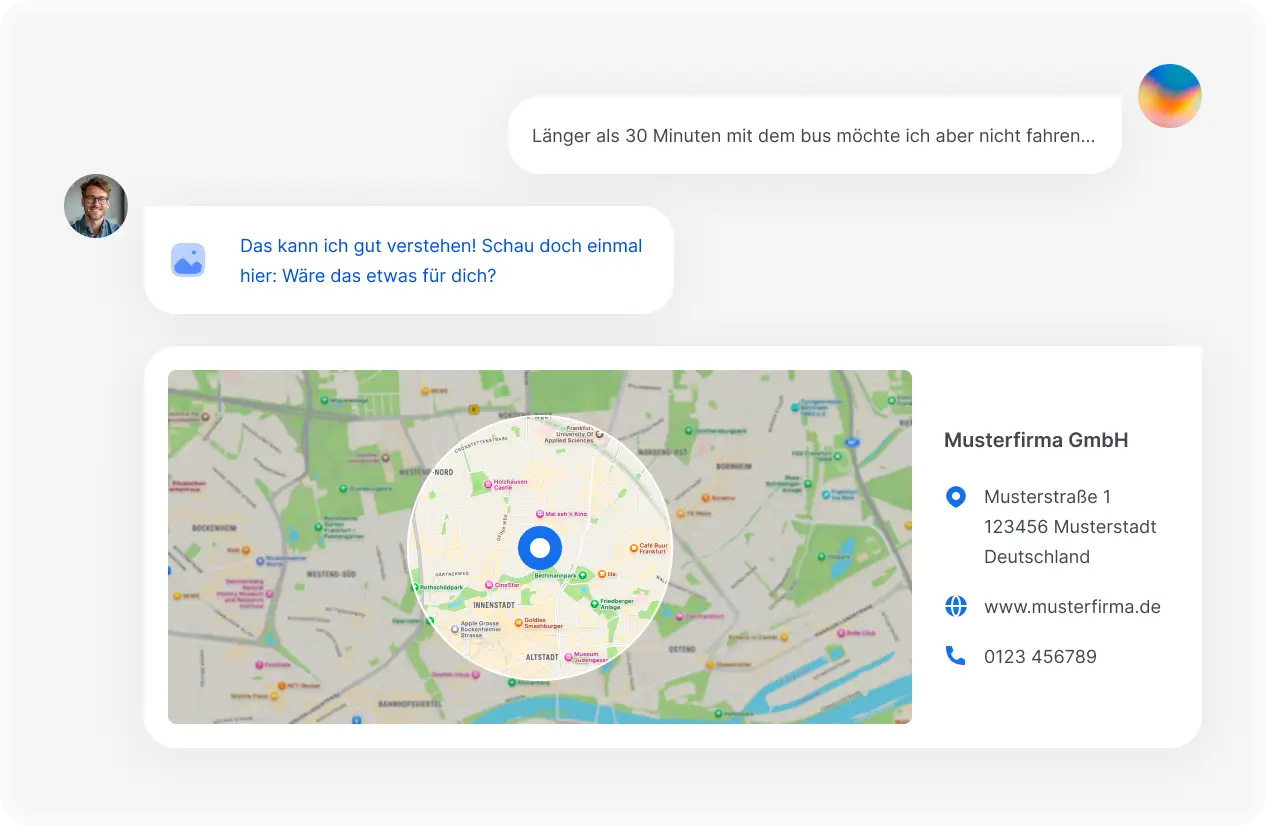Click the Musterstraße 1 address text
The width and height of the screenshot is (1266, 826).
[x=1047, y=497]
